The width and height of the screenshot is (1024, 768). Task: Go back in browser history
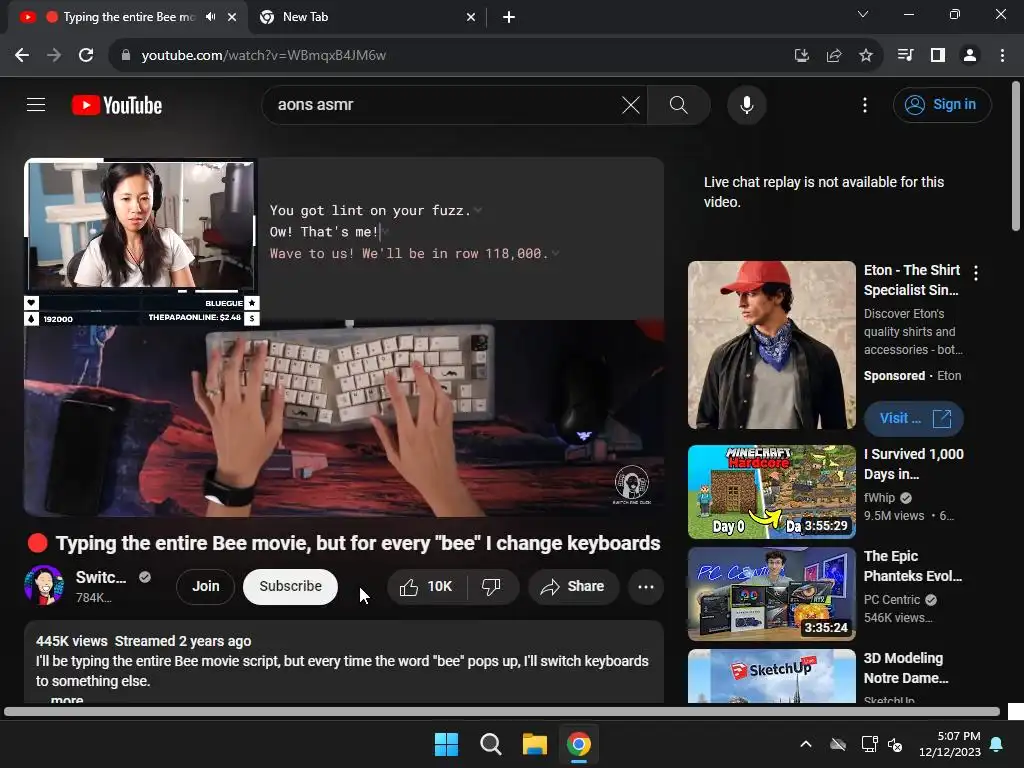click(x=22, y=55)
